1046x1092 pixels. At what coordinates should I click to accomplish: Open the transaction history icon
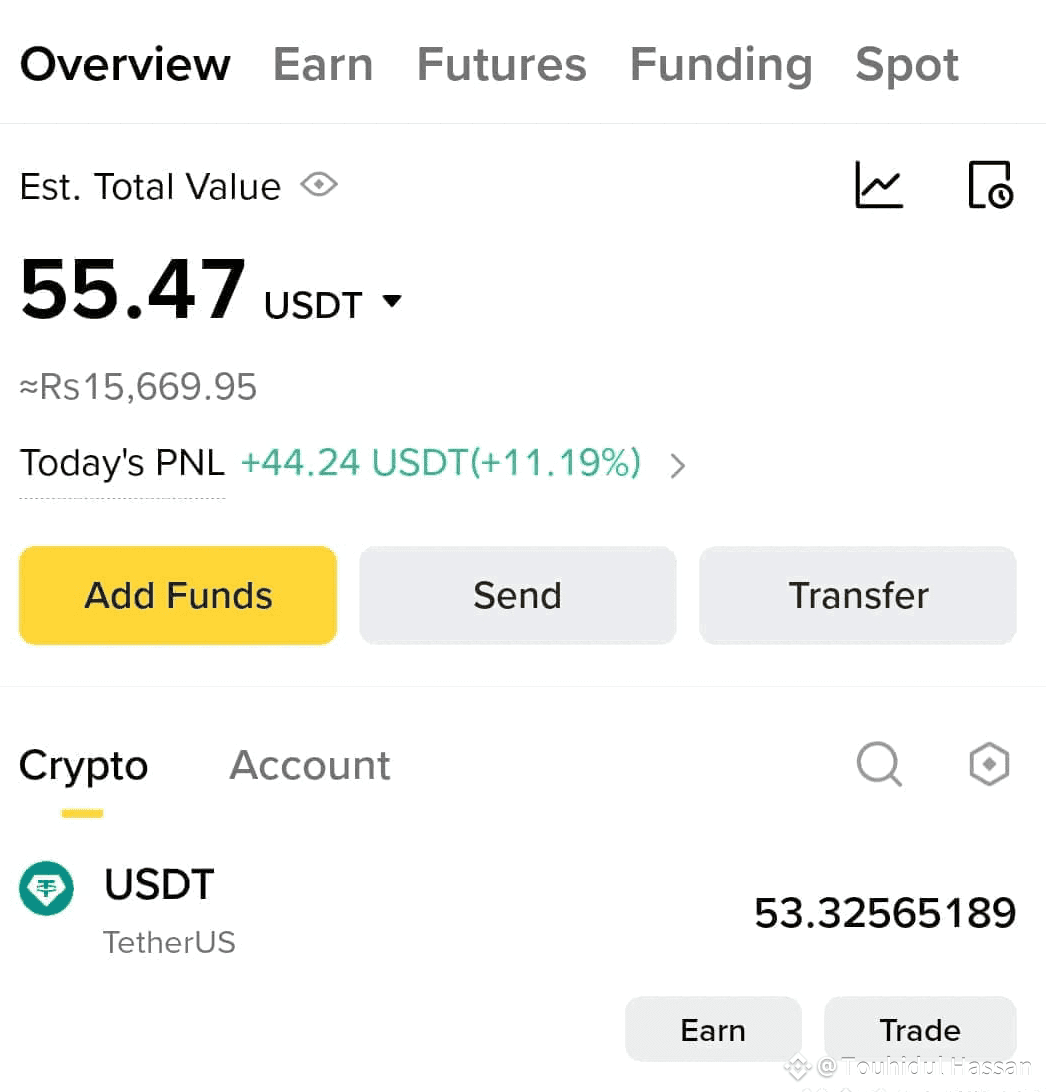(990, 185)
